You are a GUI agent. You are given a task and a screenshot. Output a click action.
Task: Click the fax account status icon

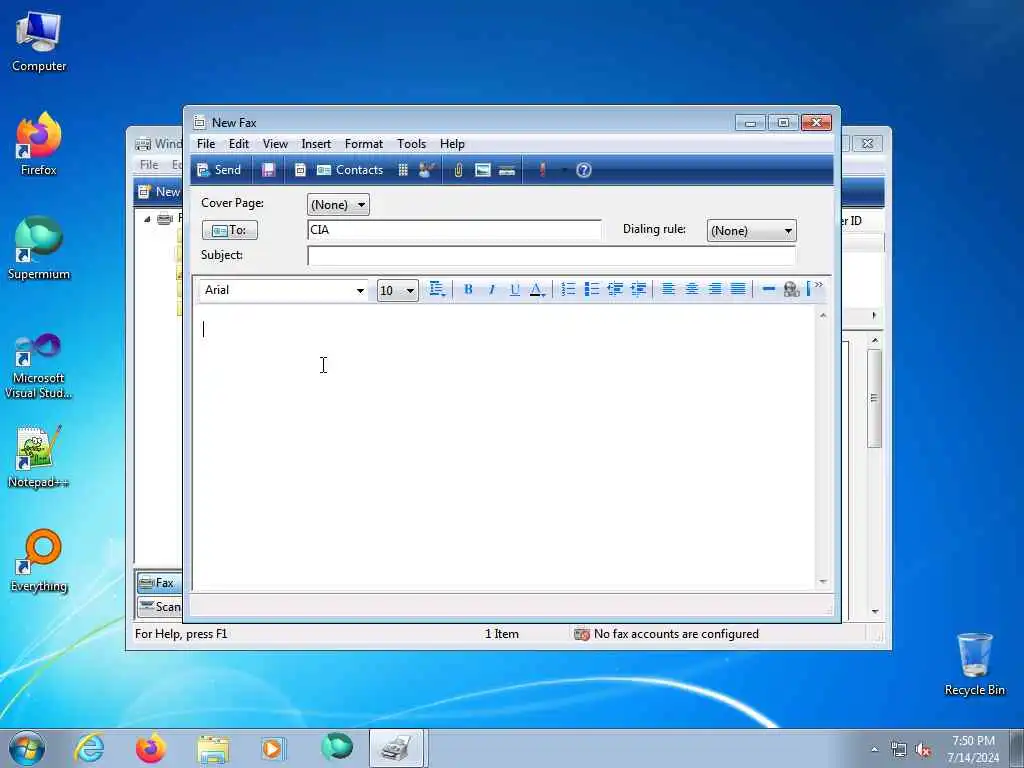pyautogui.click(x=581, y=633)
